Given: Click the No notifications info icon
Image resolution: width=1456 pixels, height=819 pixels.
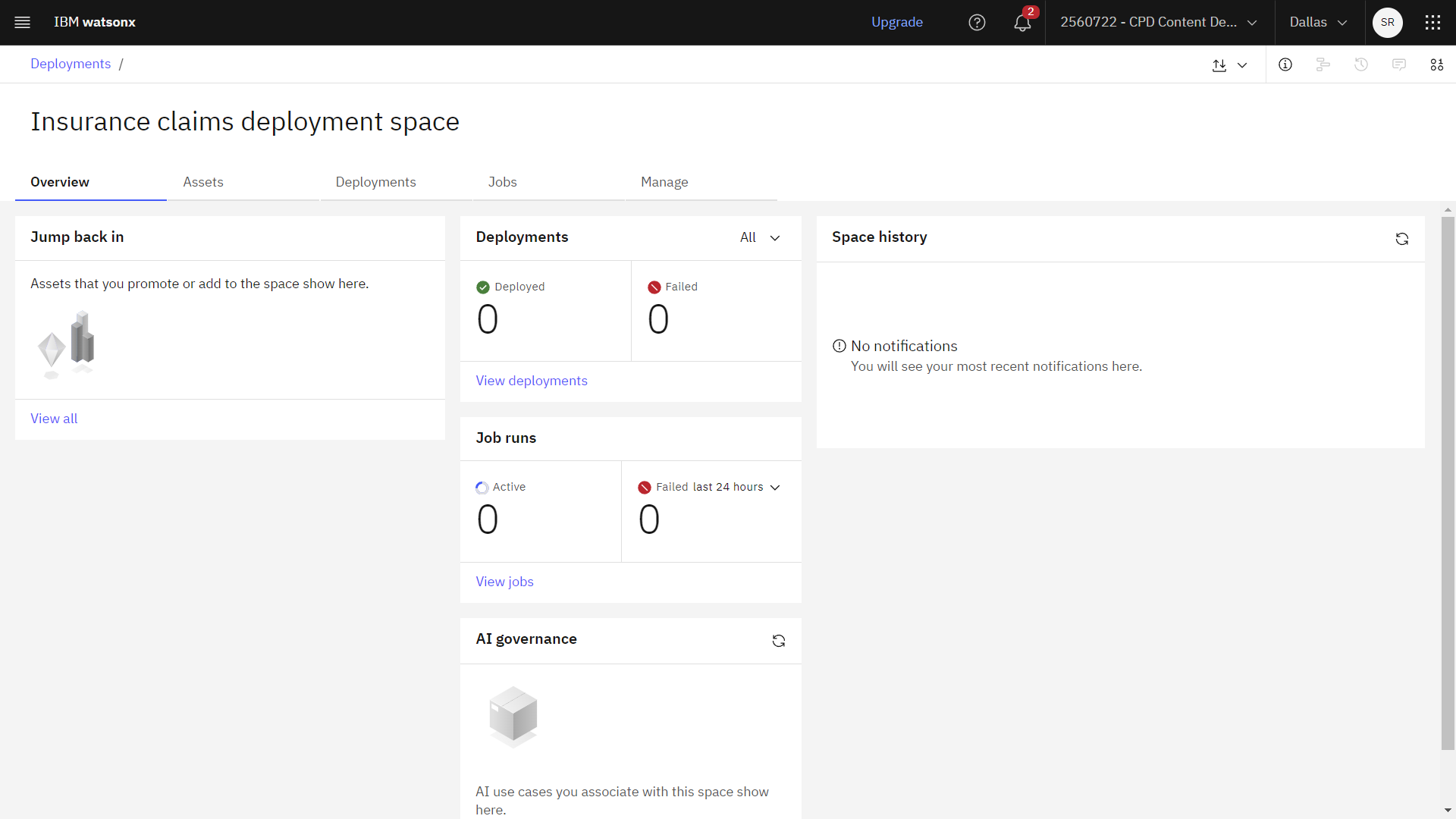Looking at the screenshot, I should pos(839,346).
